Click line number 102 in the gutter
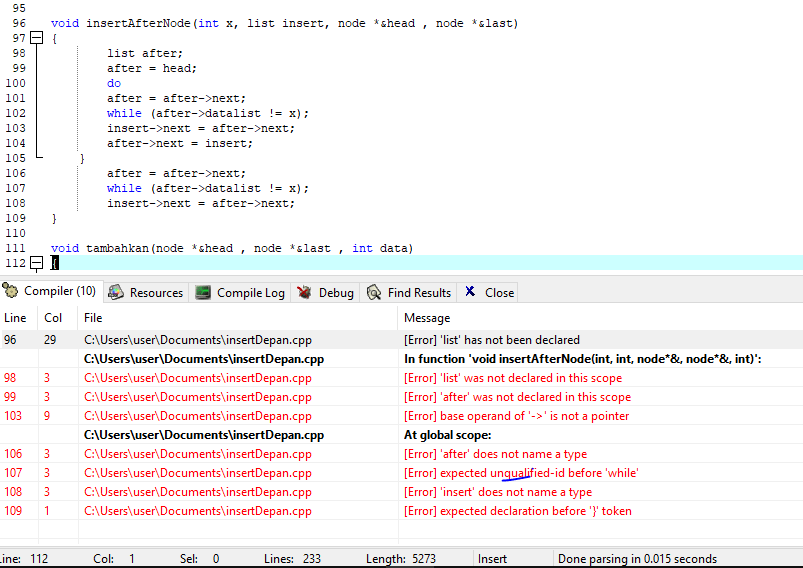The width and height of the screenshot is (803, 568). coord(15,113)
